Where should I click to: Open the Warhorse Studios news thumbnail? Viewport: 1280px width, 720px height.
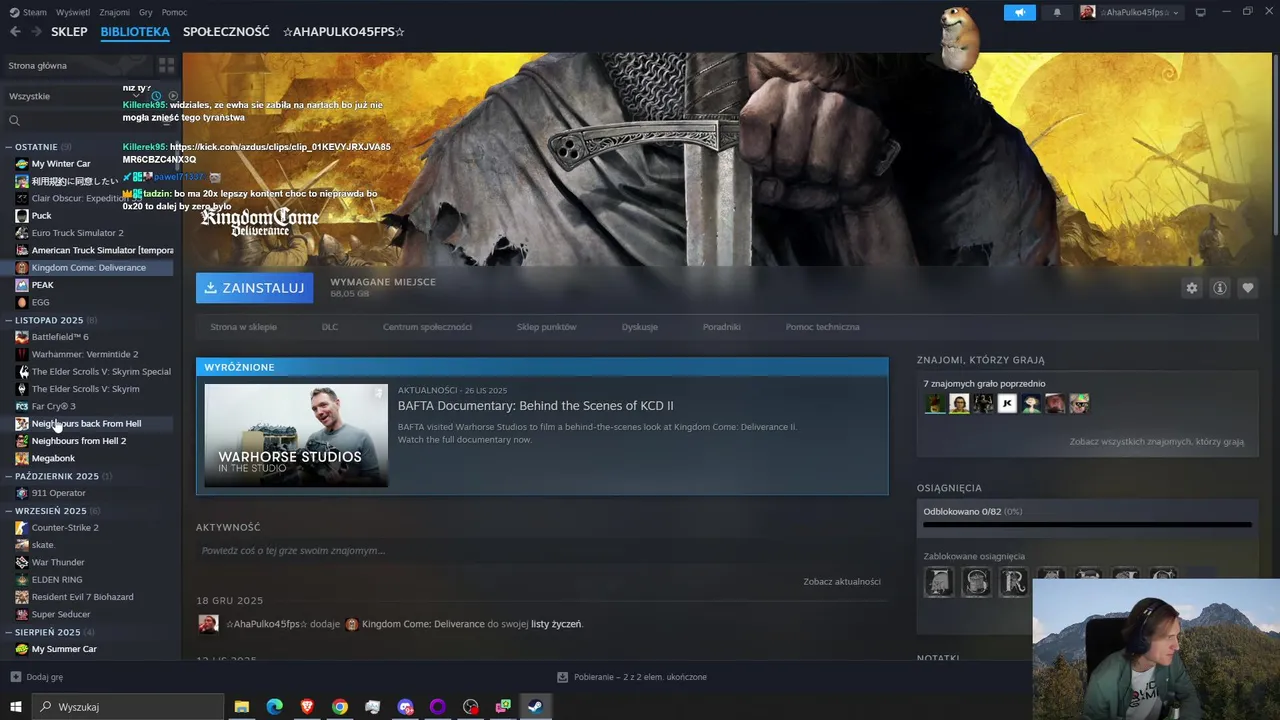pos(296,435)
